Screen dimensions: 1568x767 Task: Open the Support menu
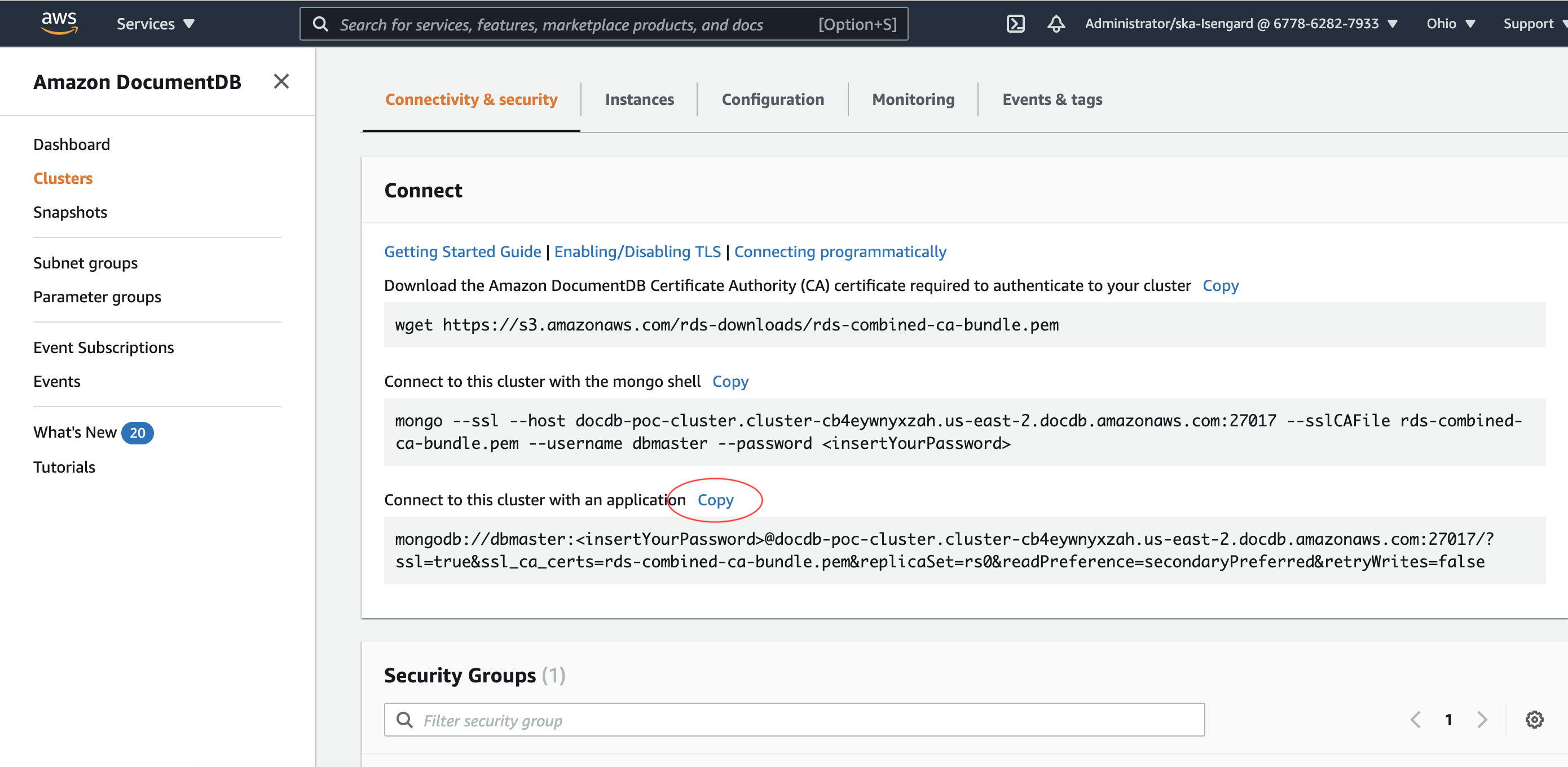pos(1535,24)
